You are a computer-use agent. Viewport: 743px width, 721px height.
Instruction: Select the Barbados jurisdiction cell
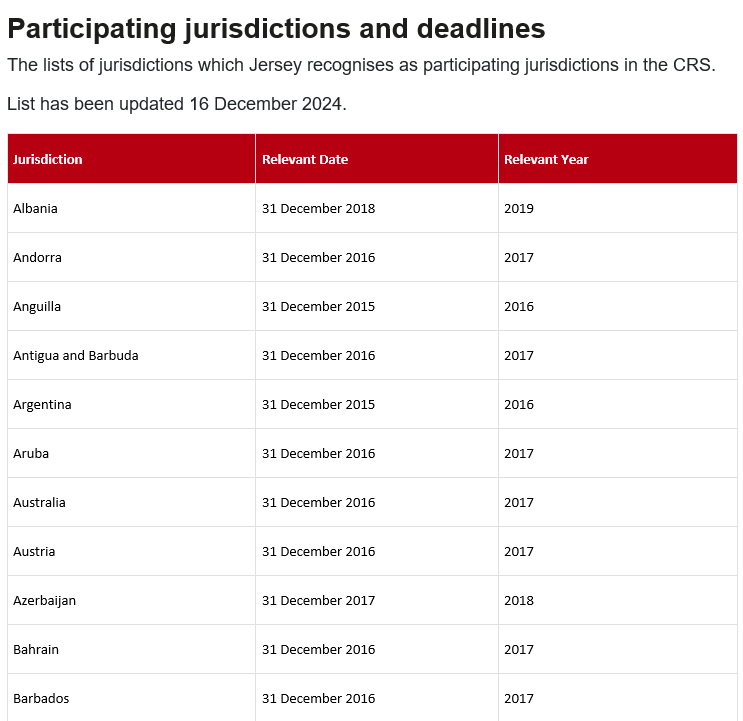coord(131,698)
